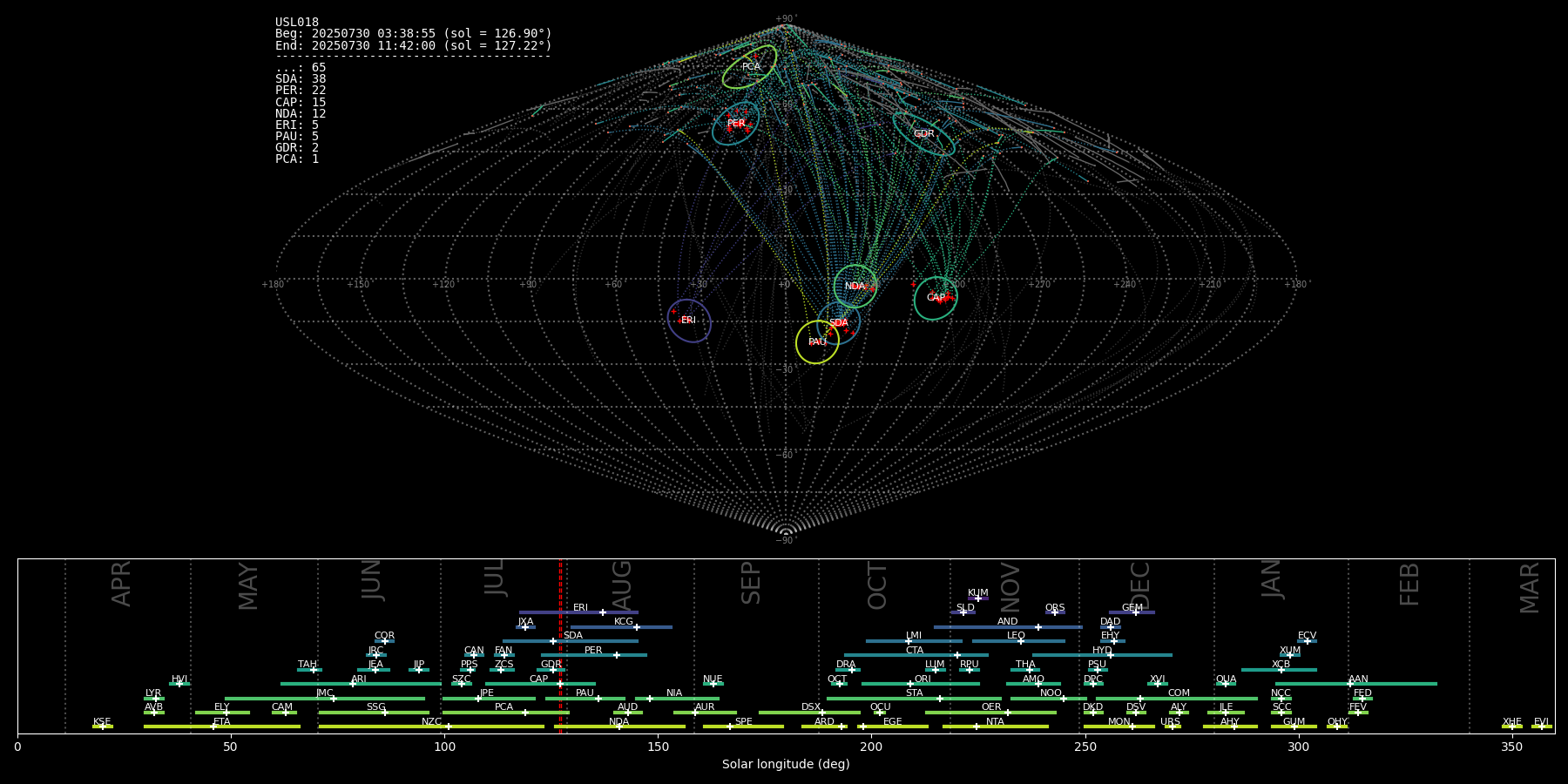
Task: Click the PAU radiant circle on sky map
Action: (817, 342)
